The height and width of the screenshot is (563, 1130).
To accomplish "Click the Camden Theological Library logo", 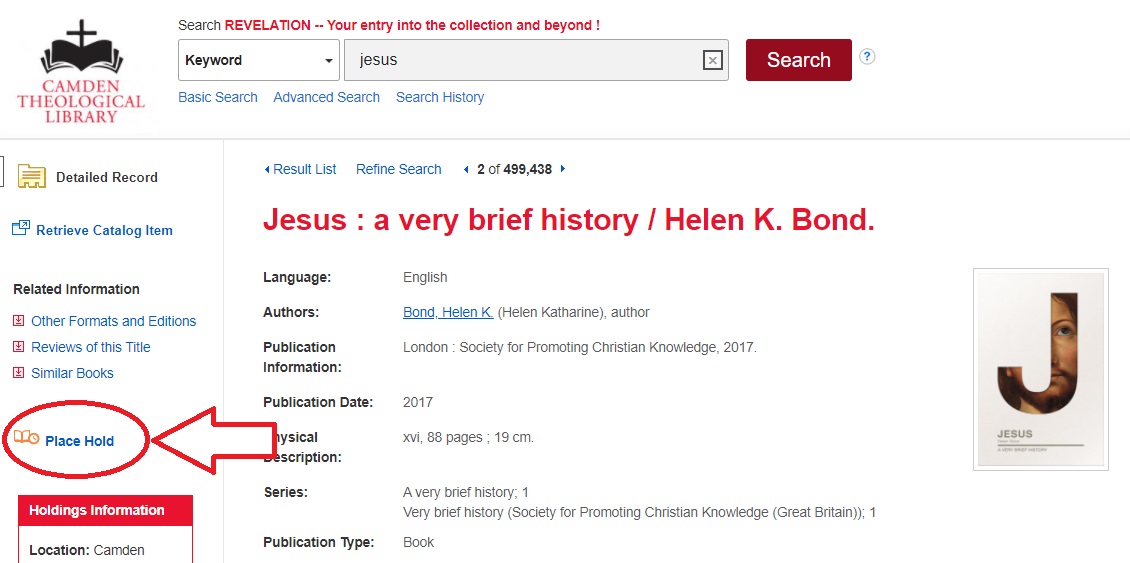I will click(x=81, y=72).
